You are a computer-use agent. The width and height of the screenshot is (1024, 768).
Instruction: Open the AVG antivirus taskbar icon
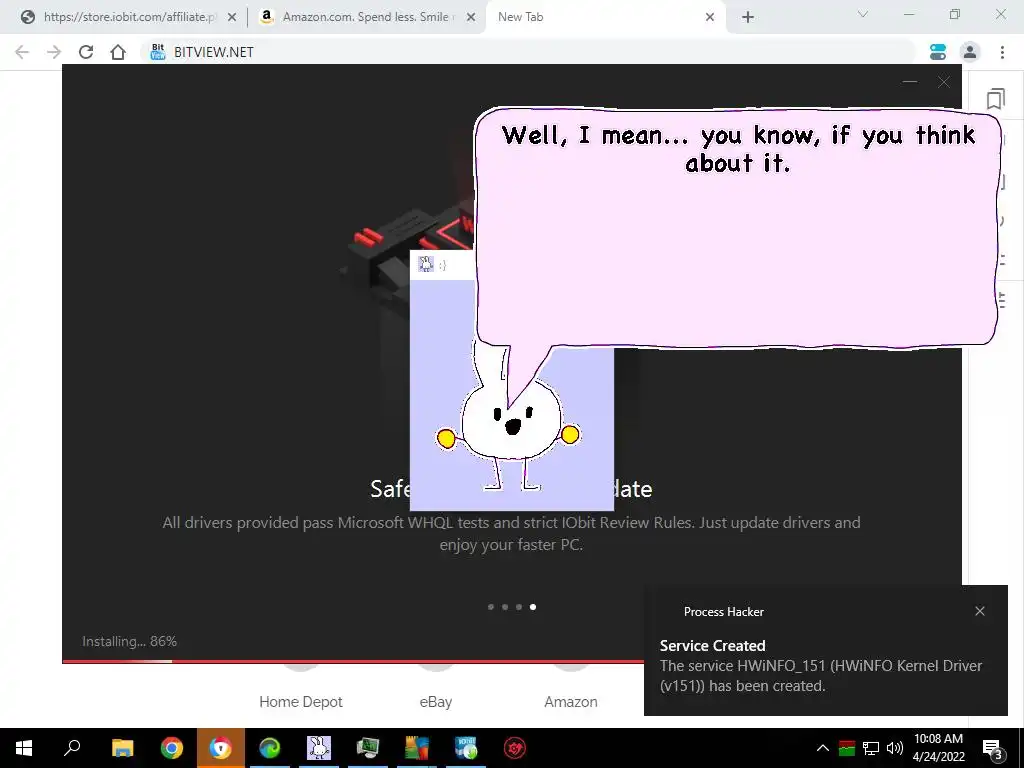coord(417,748)
